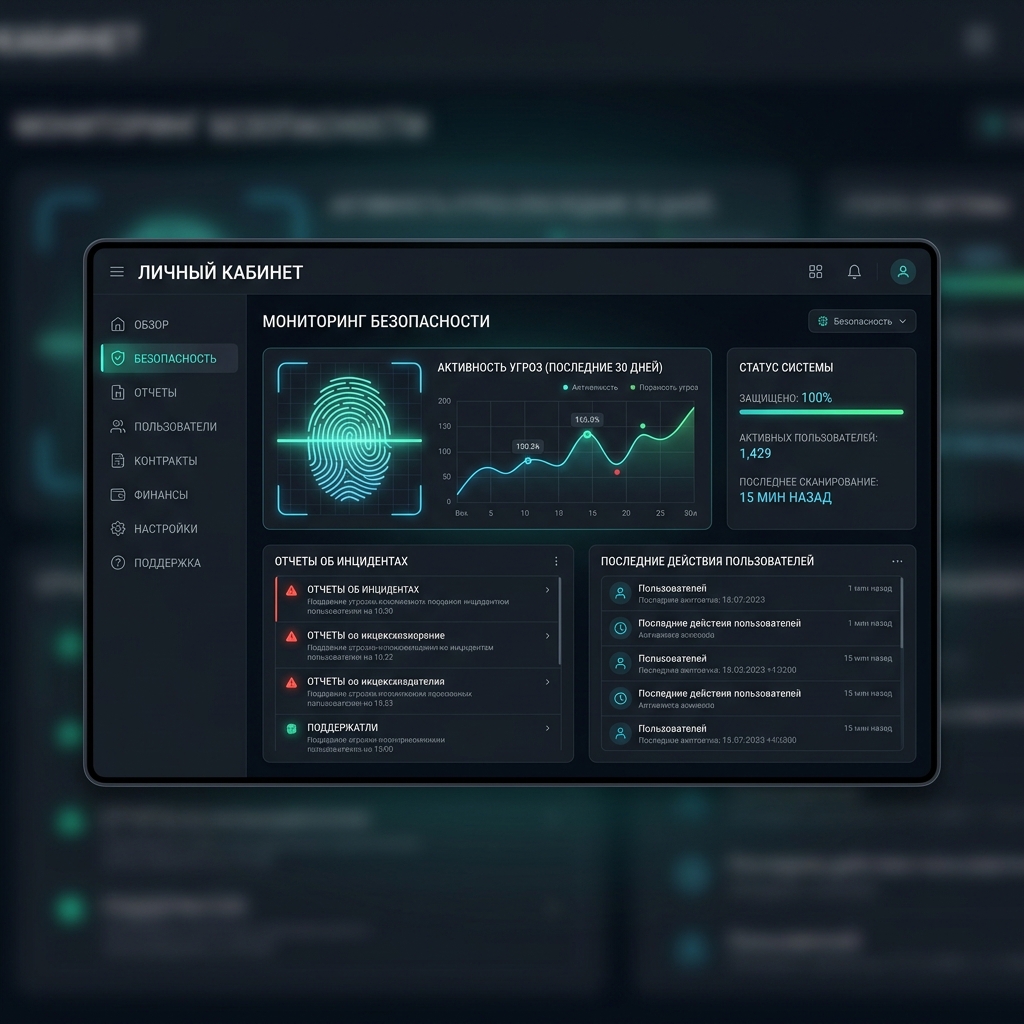Expand second incident row chevron

547,635
